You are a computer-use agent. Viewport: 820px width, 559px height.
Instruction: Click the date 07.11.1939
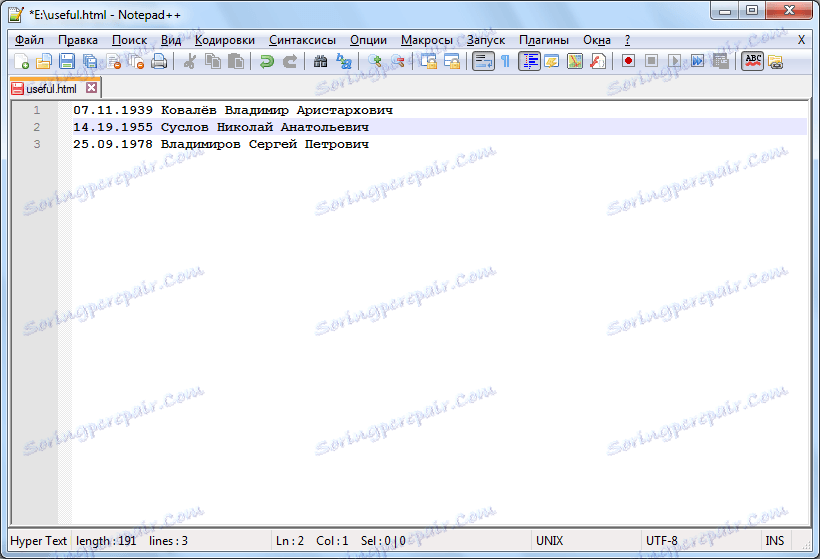113,110
